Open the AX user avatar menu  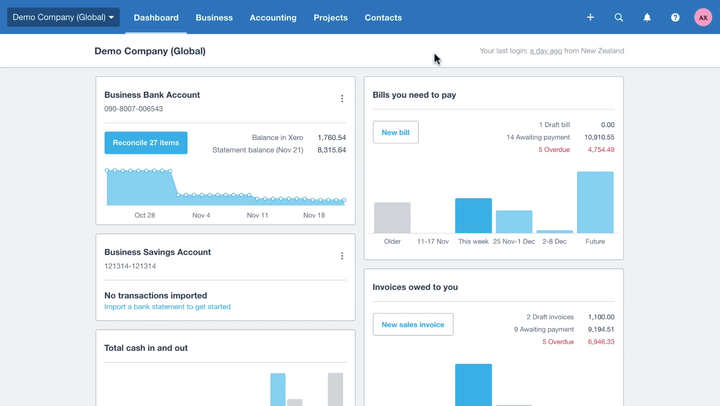[703, 17]
